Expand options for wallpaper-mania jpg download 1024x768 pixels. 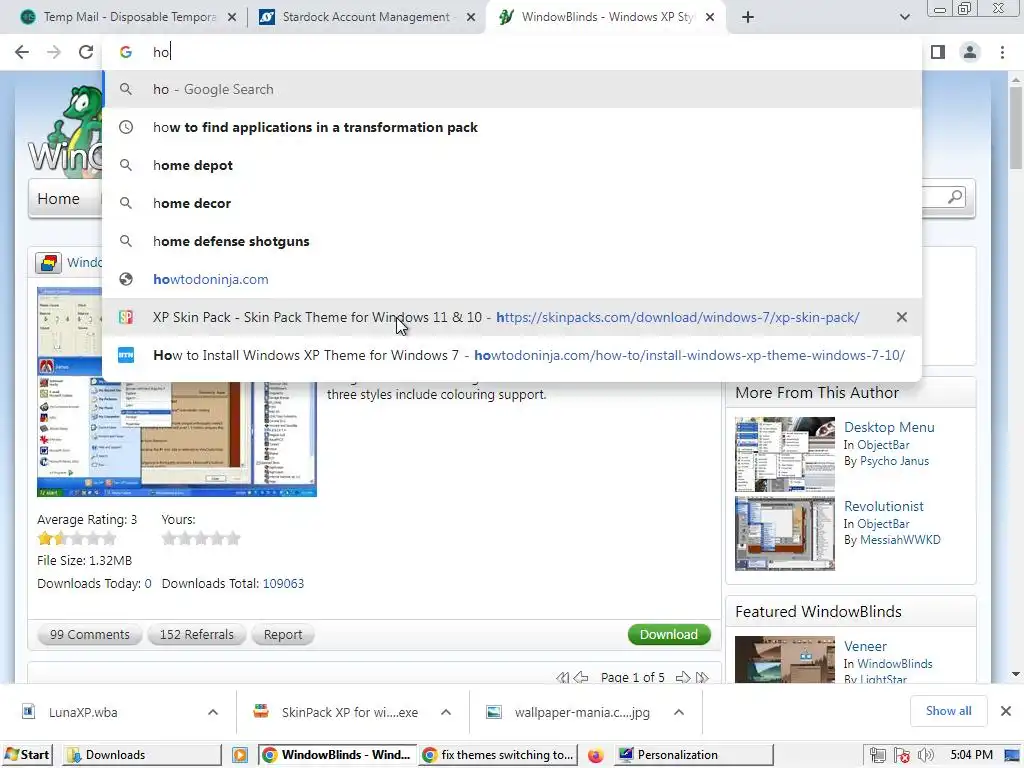(679, 712)
